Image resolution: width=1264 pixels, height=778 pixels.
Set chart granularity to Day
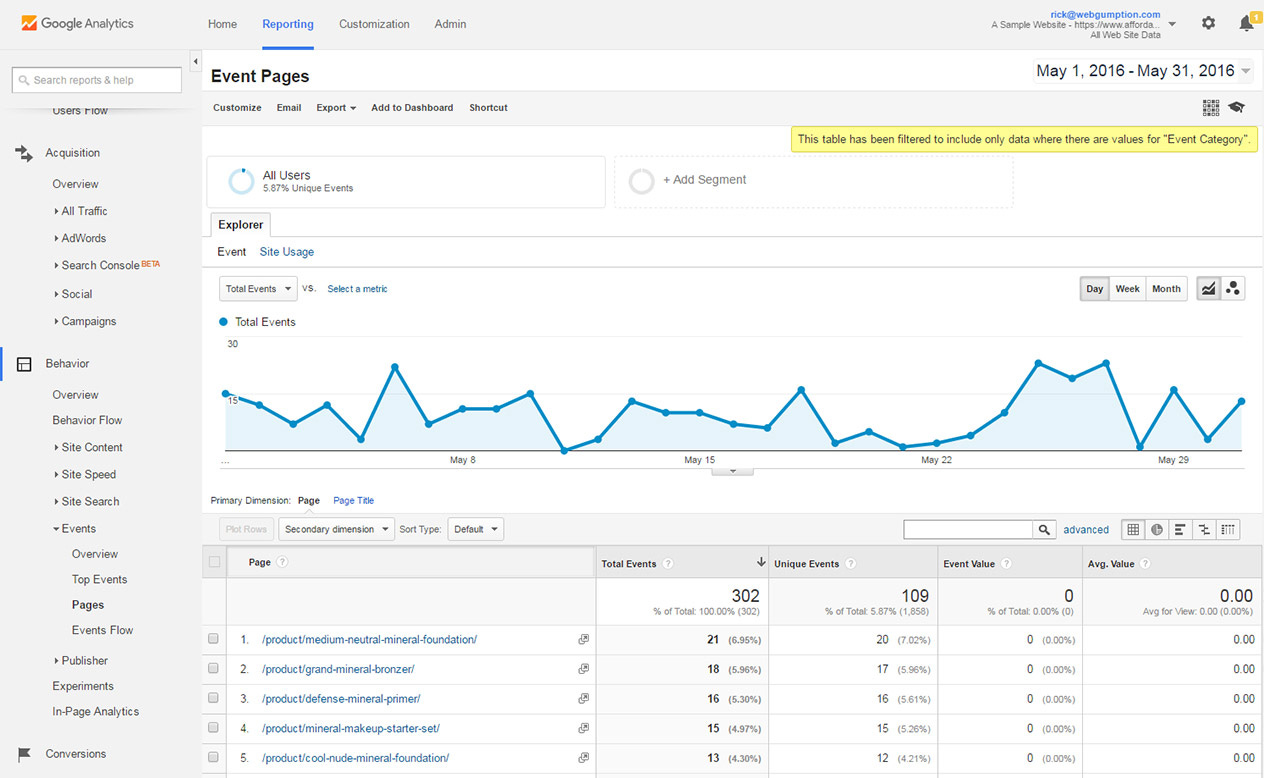pos(1095,289)
